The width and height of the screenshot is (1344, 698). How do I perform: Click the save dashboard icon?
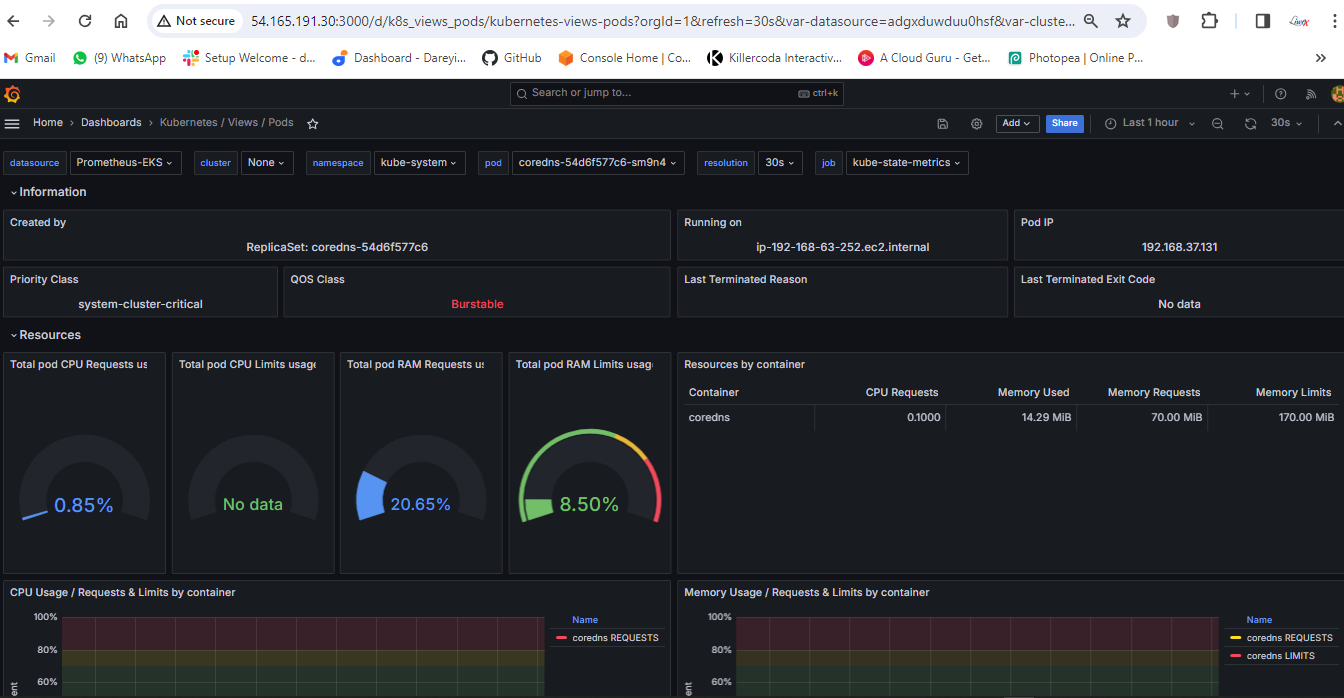coord(942,123)
